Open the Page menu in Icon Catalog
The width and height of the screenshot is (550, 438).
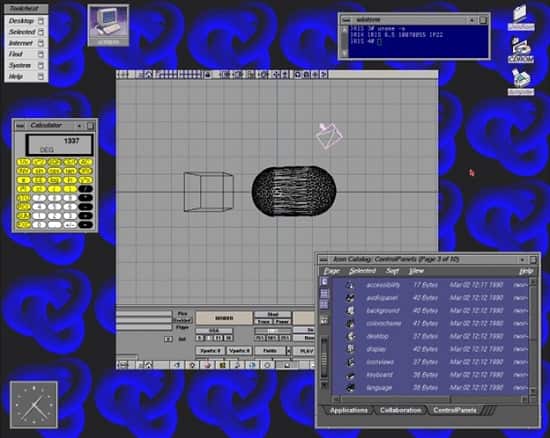331,271
